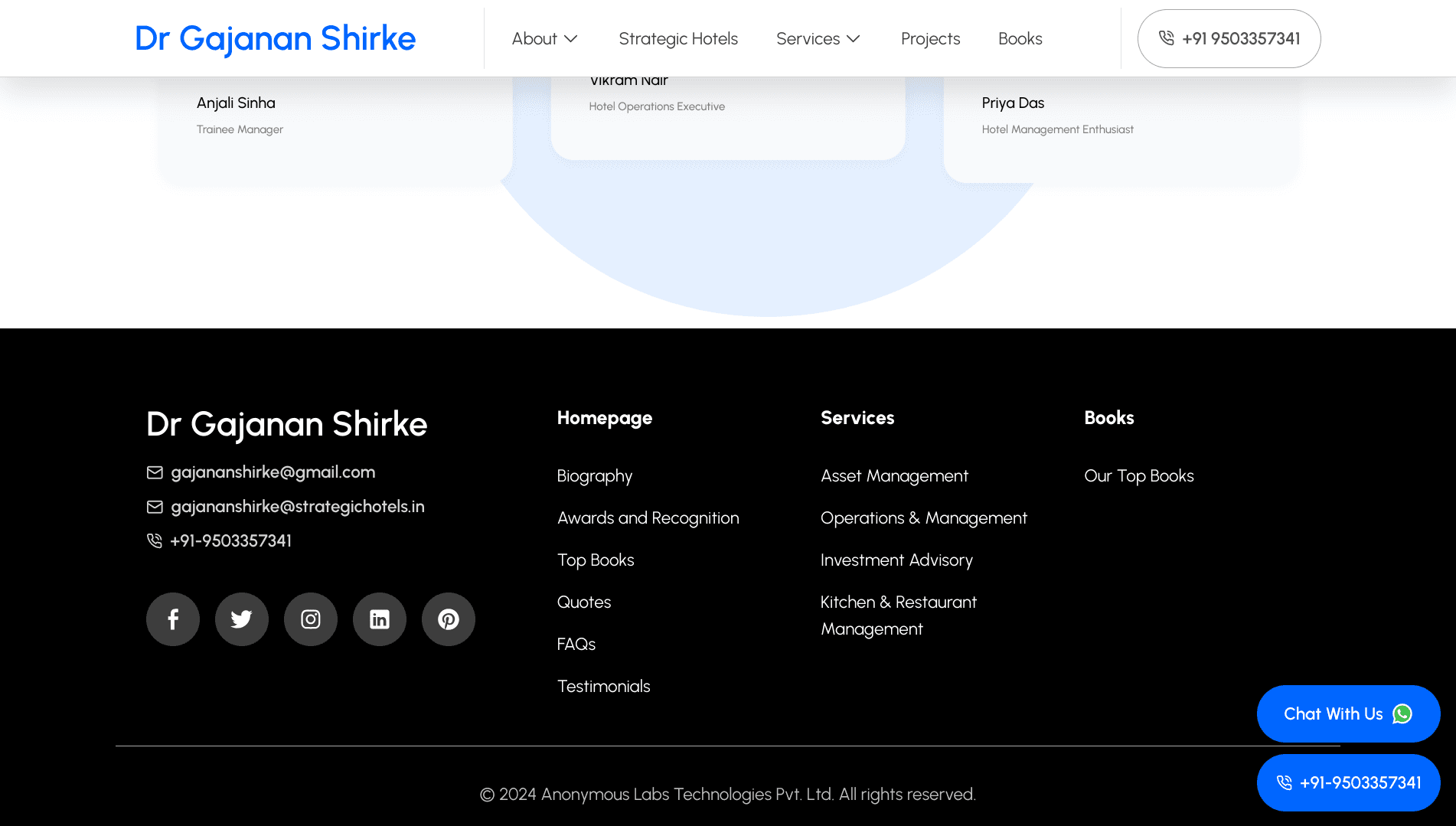
Task: Open the Facebook social icon
Action: tap(173, 619)
